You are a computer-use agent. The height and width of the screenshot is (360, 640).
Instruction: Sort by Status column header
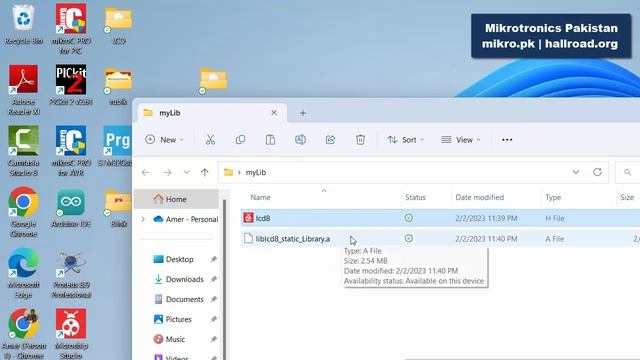tap(416, 197)
